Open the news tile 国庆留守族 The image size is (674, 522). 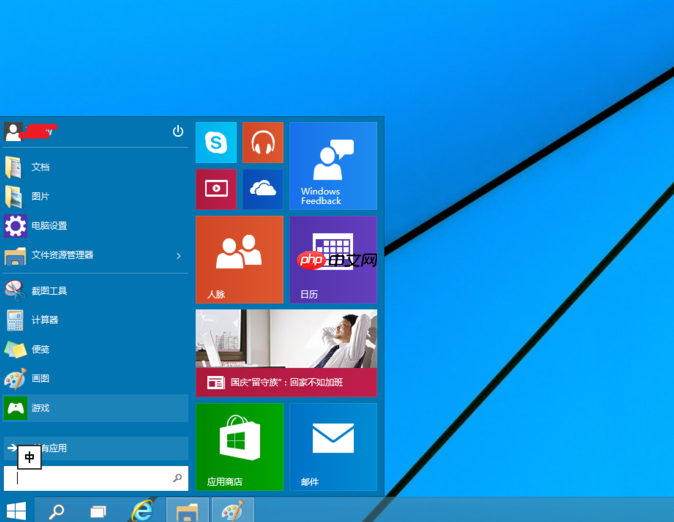[286, 353]
